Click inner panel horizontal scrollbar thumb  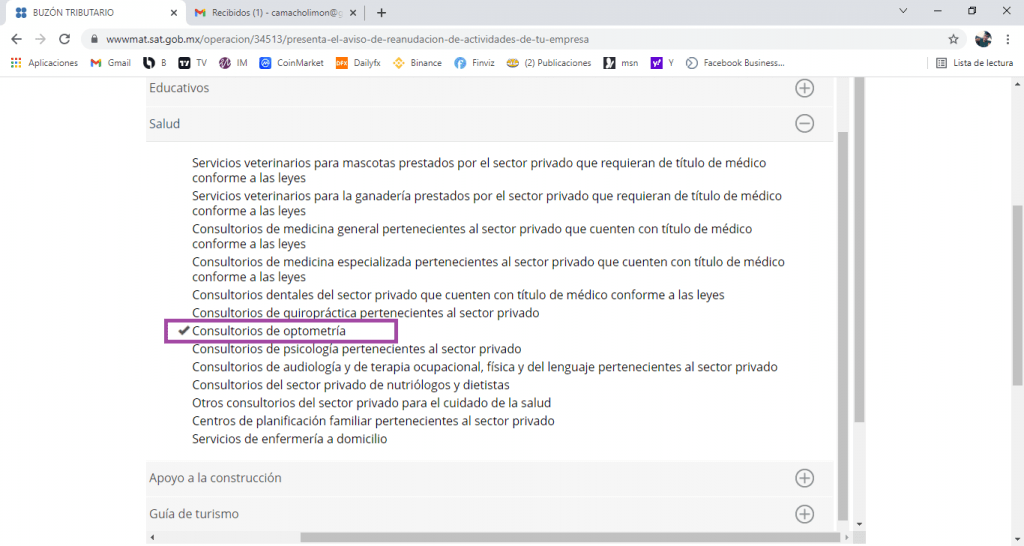click(x=569, y=538)
